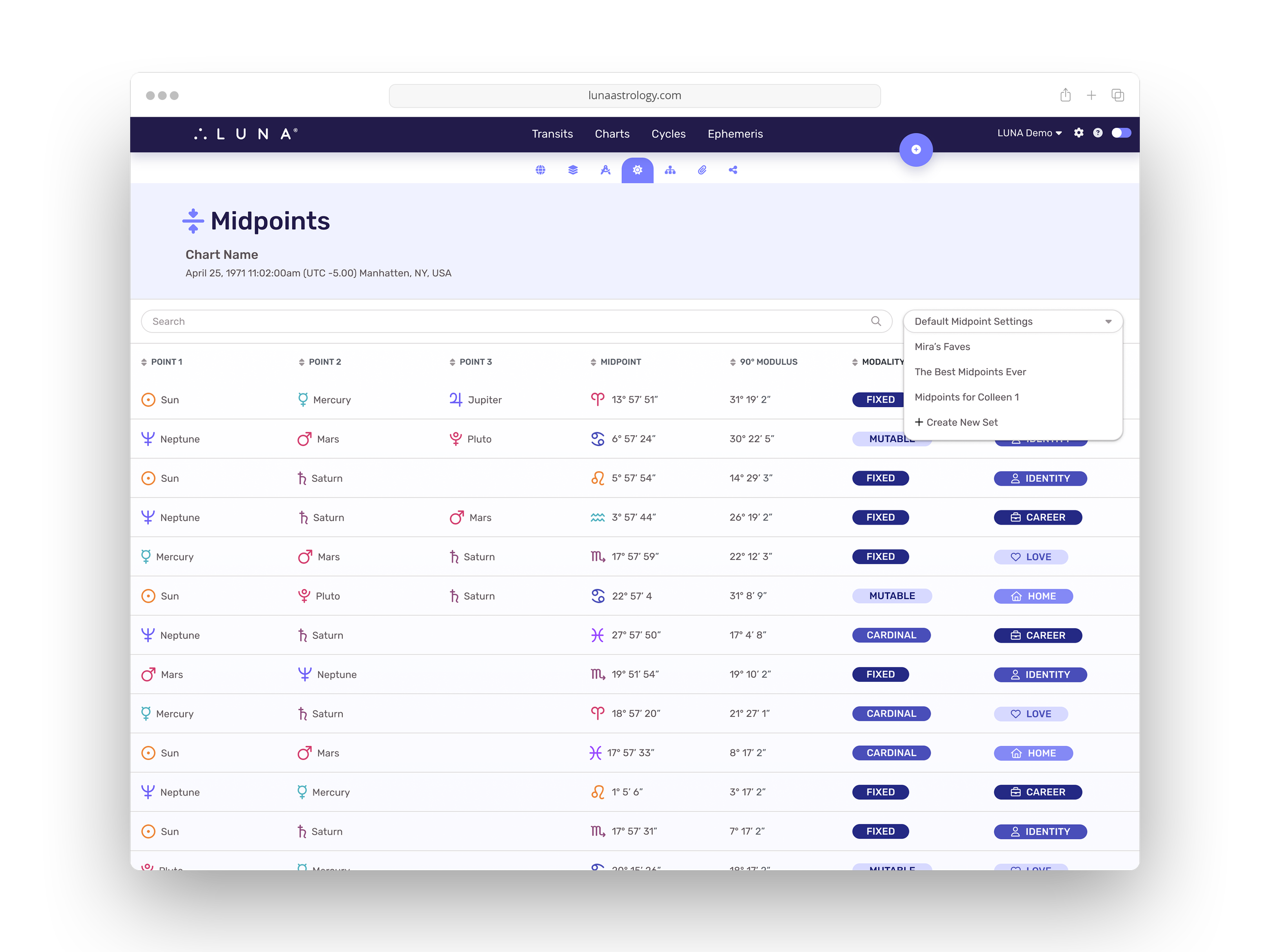The width and height of the screenshot is (1270, 952).
Task: Choose Mira's Faves from dropdown list
Action: click(942, 347)
